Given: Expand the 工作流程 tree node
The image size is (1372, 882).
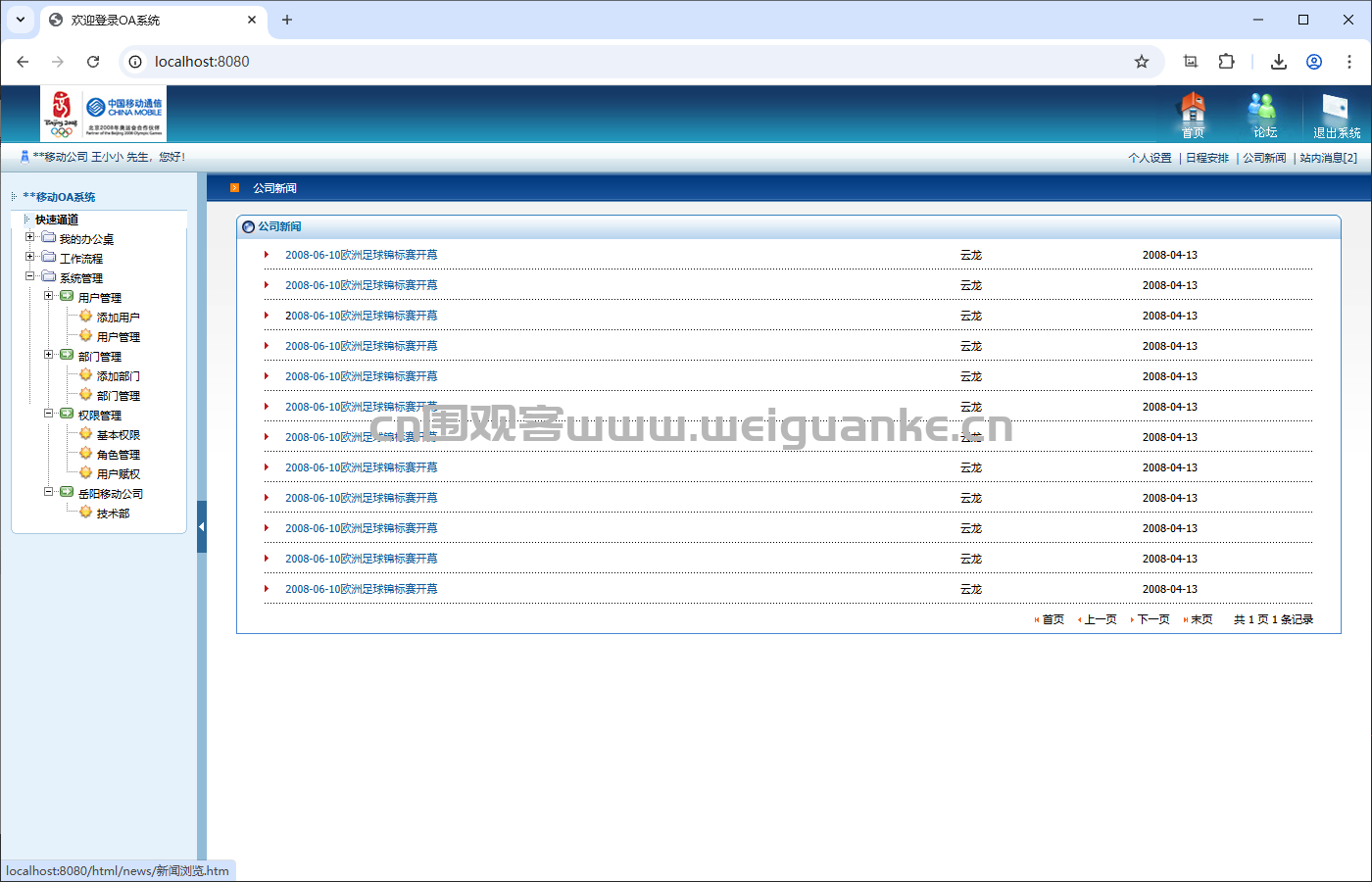Looking at the screenshot, I should (29, 257).
